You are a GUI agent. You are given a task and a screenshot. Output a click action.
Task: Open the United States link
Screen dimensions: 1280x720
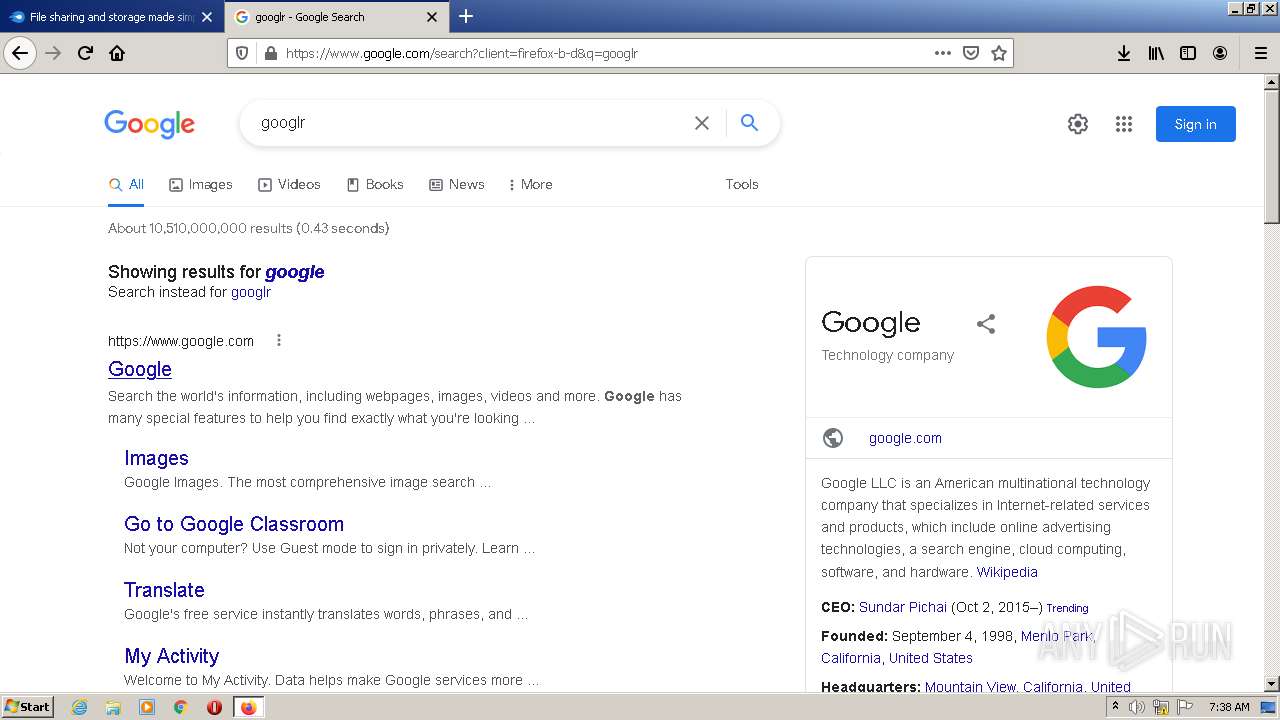[931, 658]
